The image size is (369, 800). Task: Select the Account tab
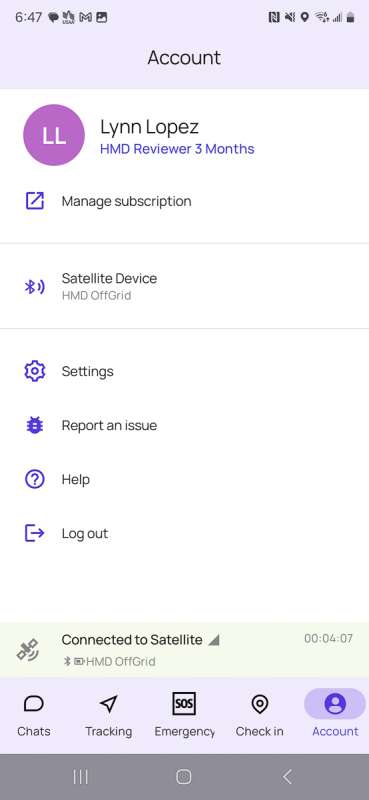pyautogui.click(x=335, y=716)
